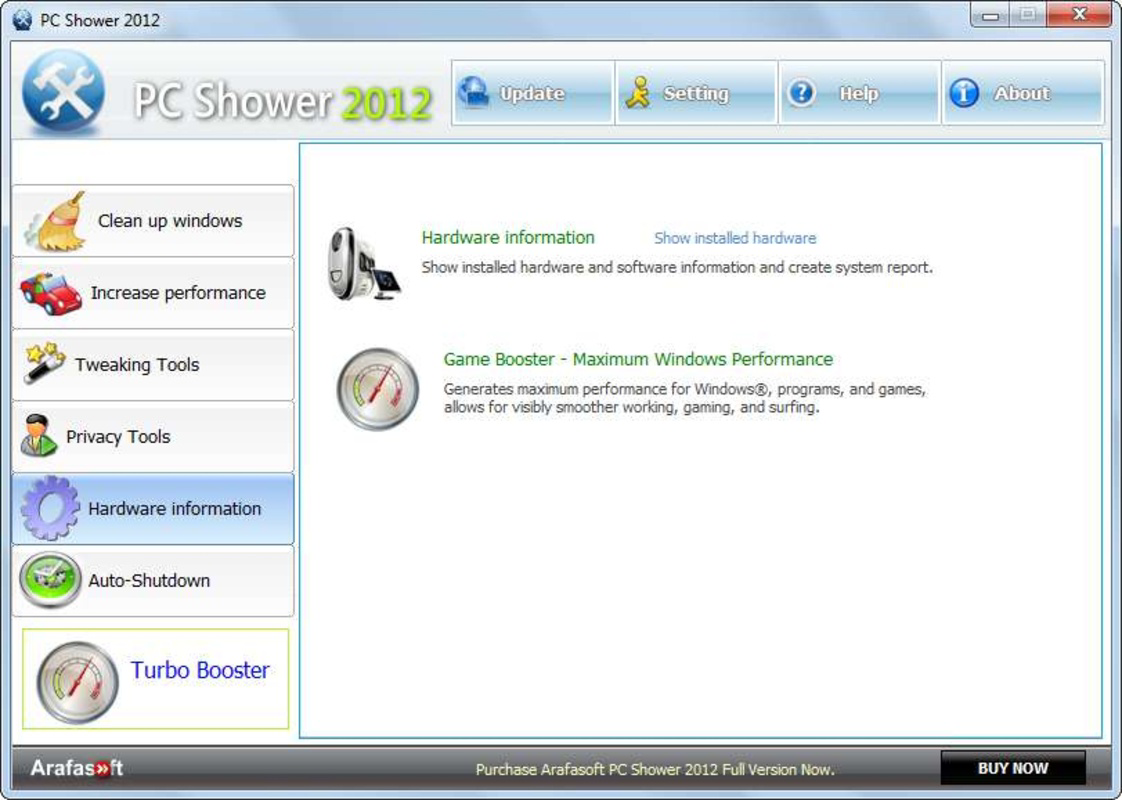The image size is (1122, 800).
Task: Click the red car Increase performance icon
Action: pos(50,293)
